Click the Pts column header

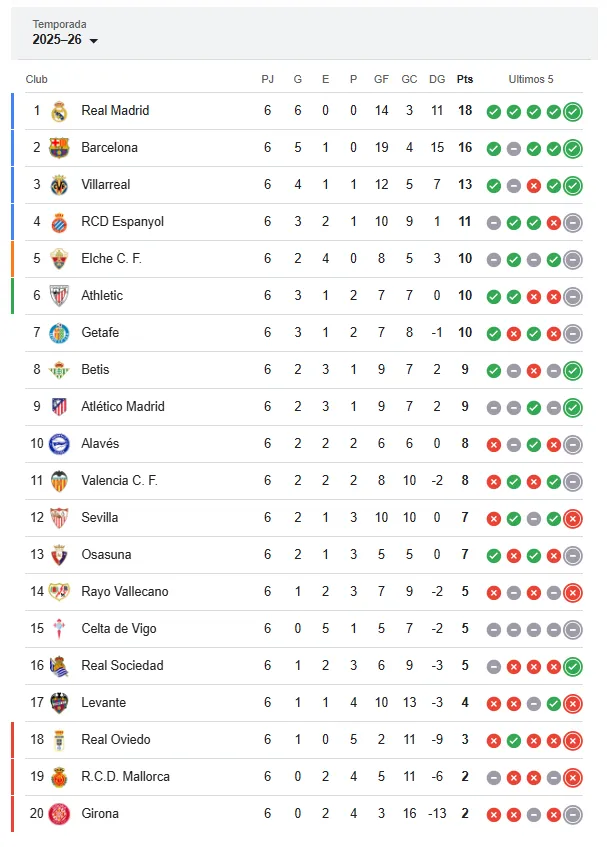[x=465, y=79]
